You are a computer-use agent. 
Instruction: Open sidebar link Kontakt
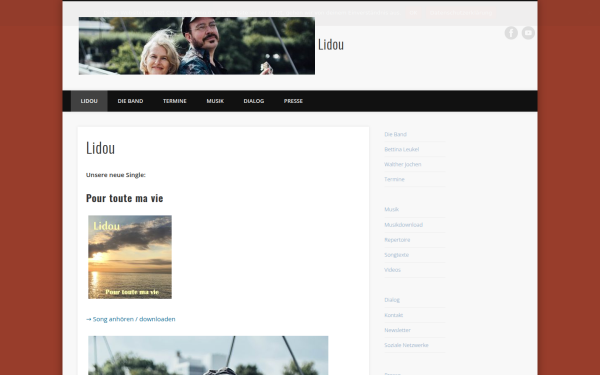[393, 315]
